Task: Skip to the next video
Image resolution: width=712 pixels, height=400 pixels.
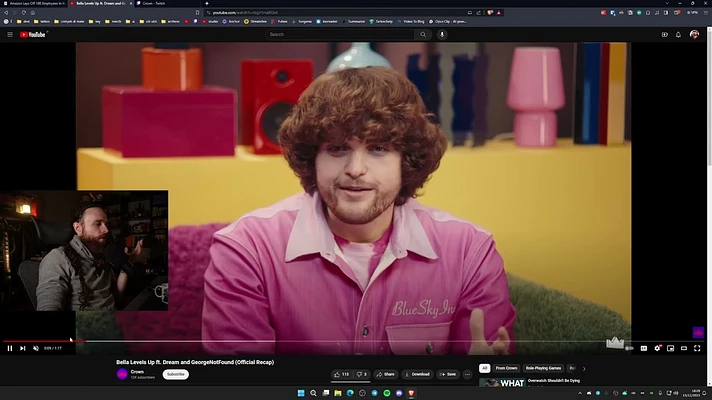Action: pos(22,348)
